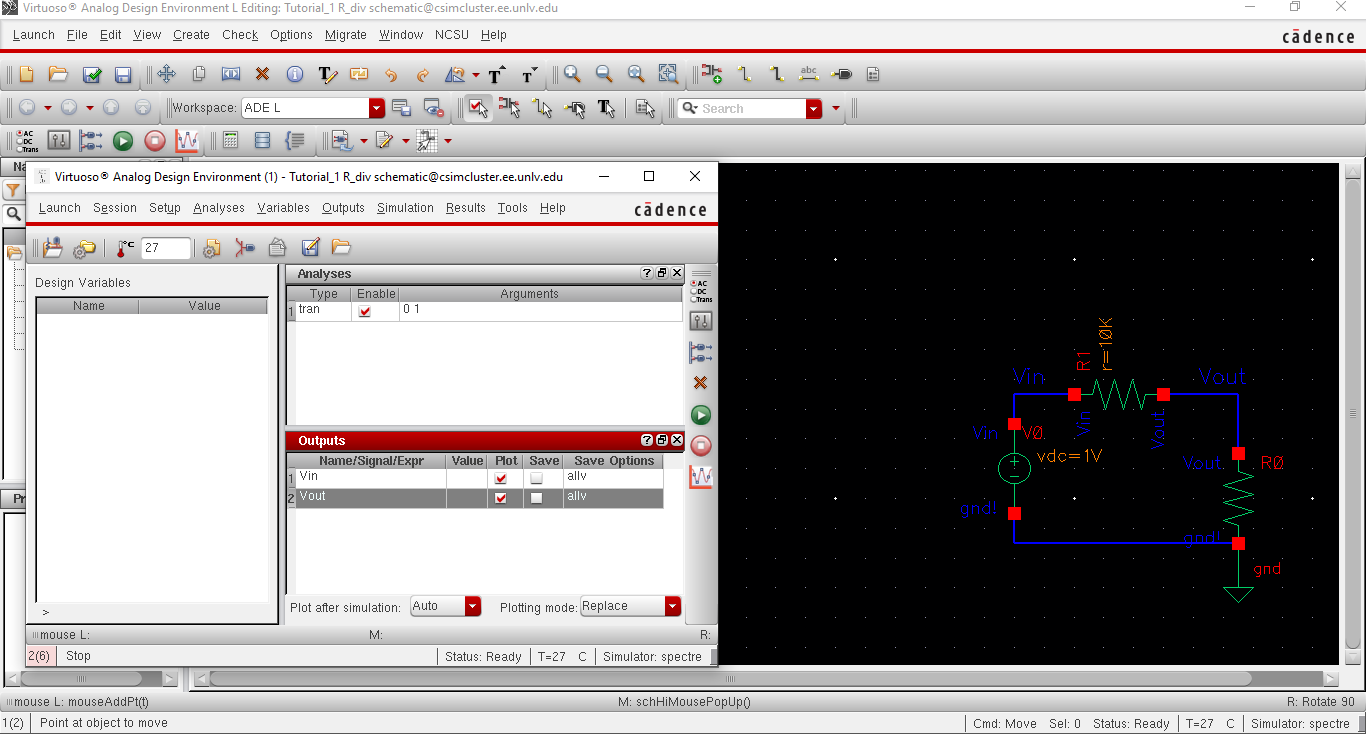This screenshot has width=1366, height=734.
Task: Click the Undo arrow icon
Action: pos(390,75)
